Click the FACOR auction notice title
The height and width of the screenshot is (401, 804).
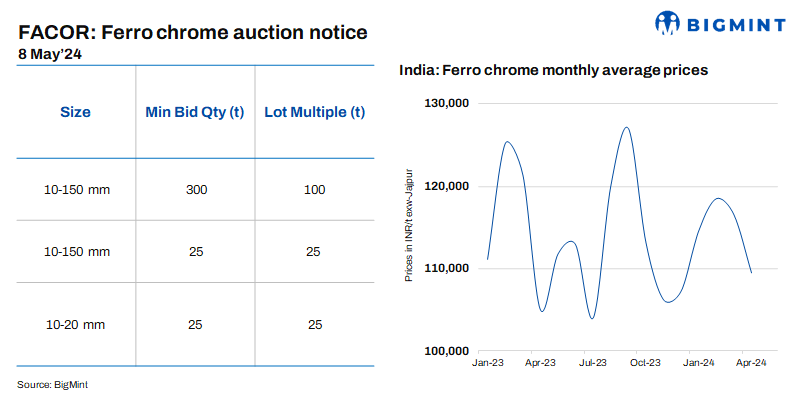193,32
